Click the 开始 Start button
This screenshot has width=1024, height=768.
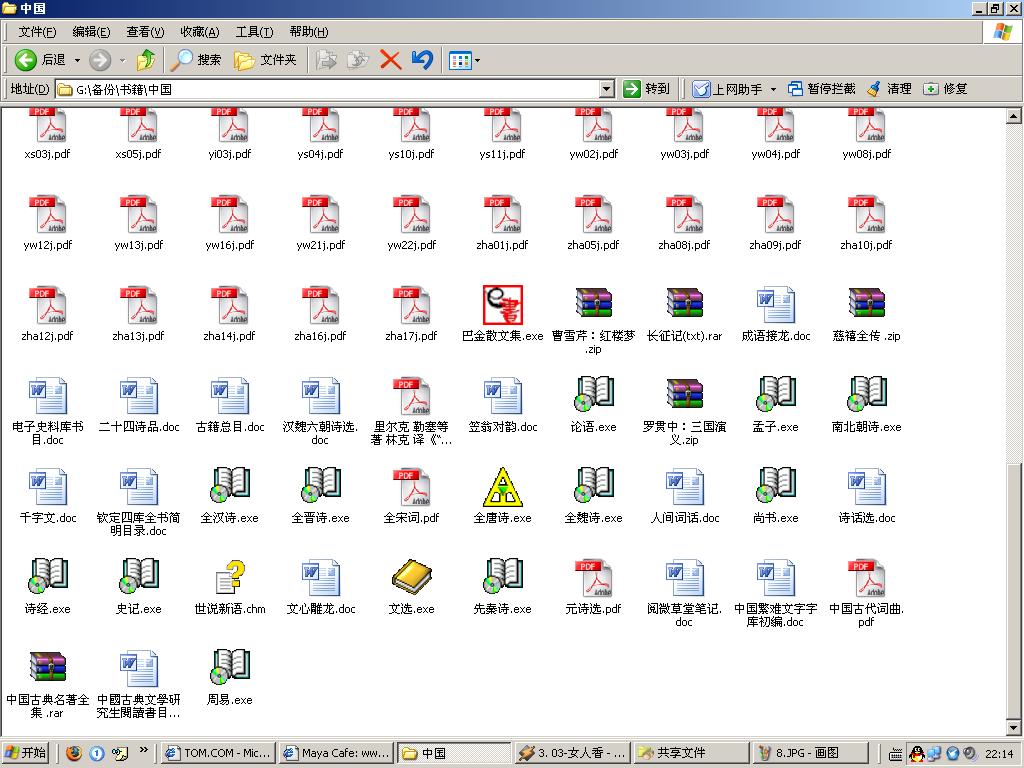tap(26, 753)
